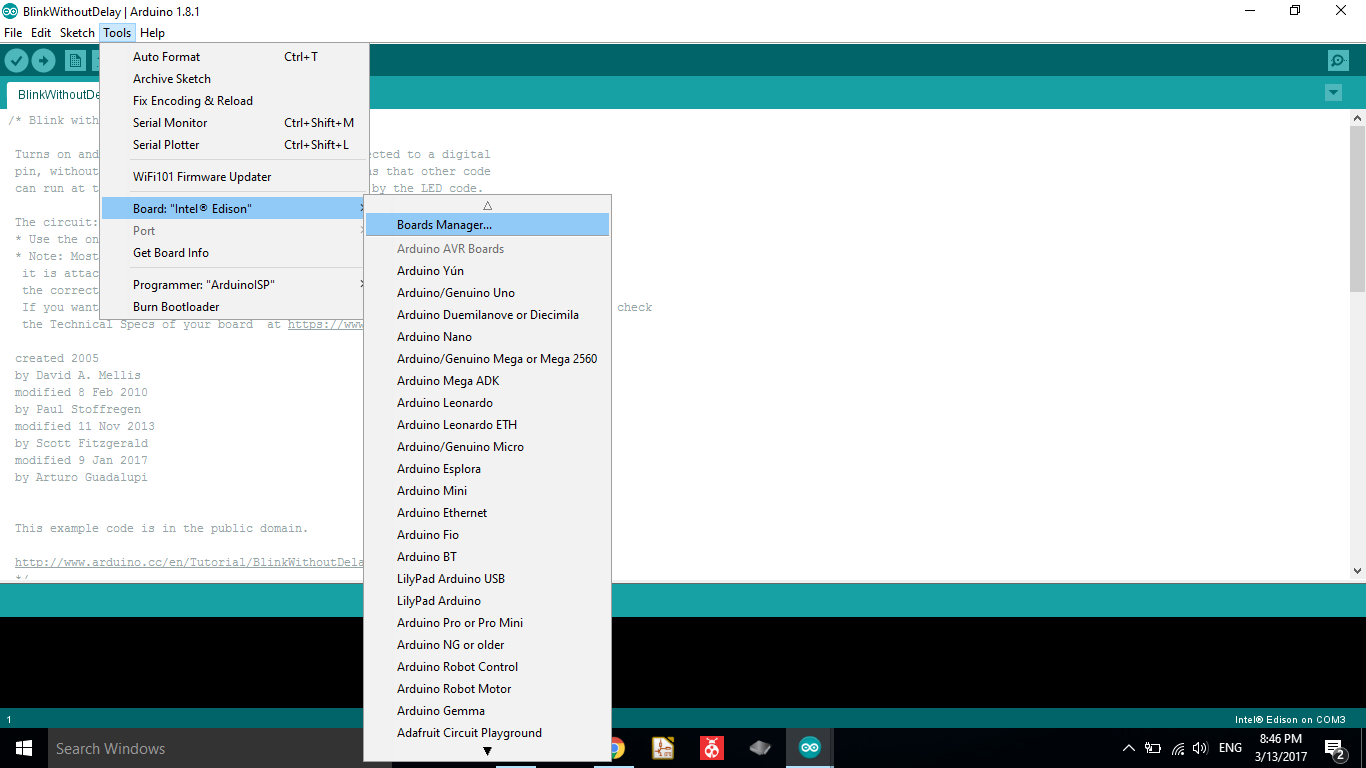
Task: Click the ENG language indicator
Action: click(1231, 748)
